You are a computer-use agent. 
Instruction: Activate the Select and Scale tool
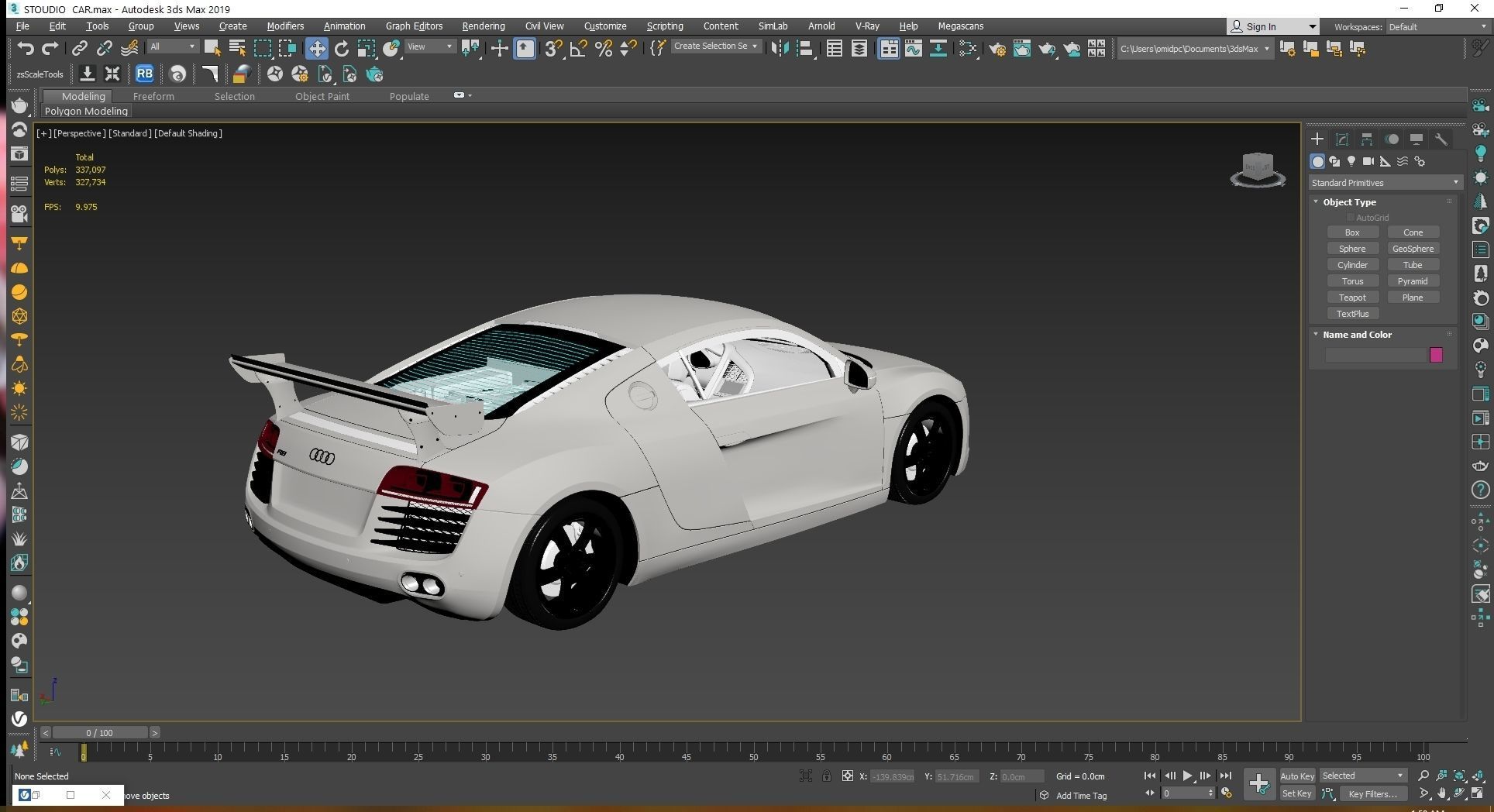(366, 49)
